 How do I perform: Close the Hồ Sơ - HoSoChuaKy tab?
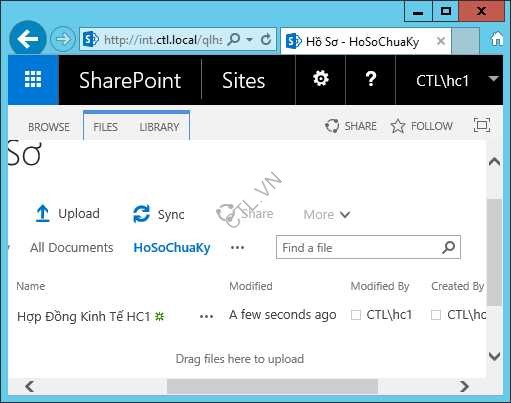click(x=441, y=41)
